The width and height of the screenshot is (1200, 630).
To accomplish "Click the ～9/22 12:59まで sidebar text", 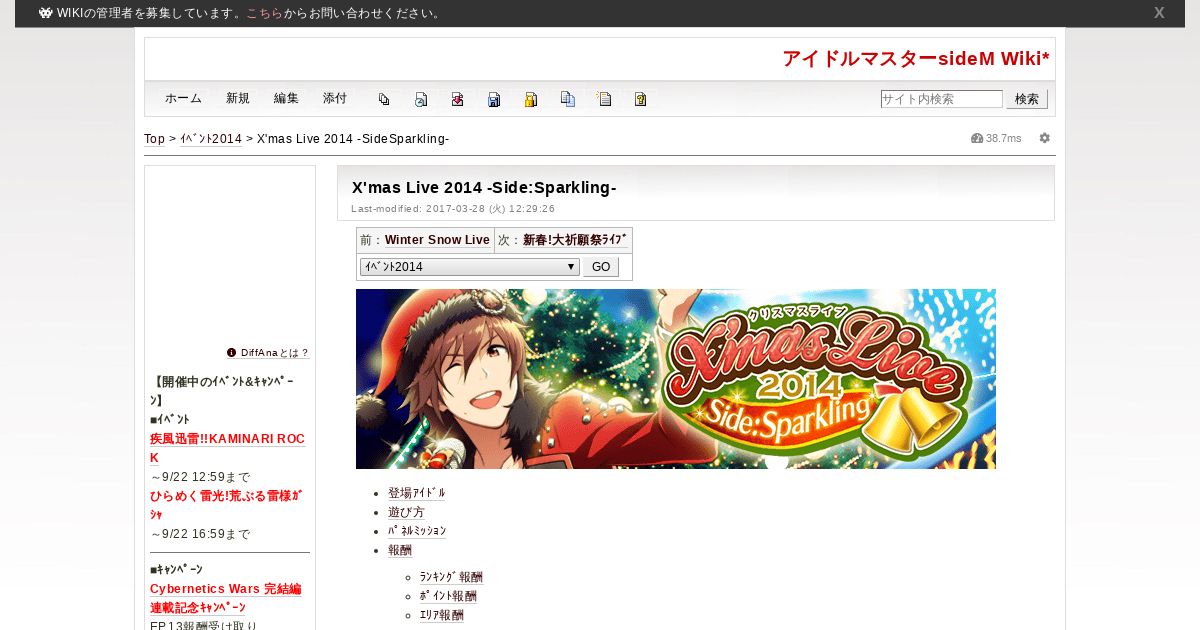I will coord(200,477).
